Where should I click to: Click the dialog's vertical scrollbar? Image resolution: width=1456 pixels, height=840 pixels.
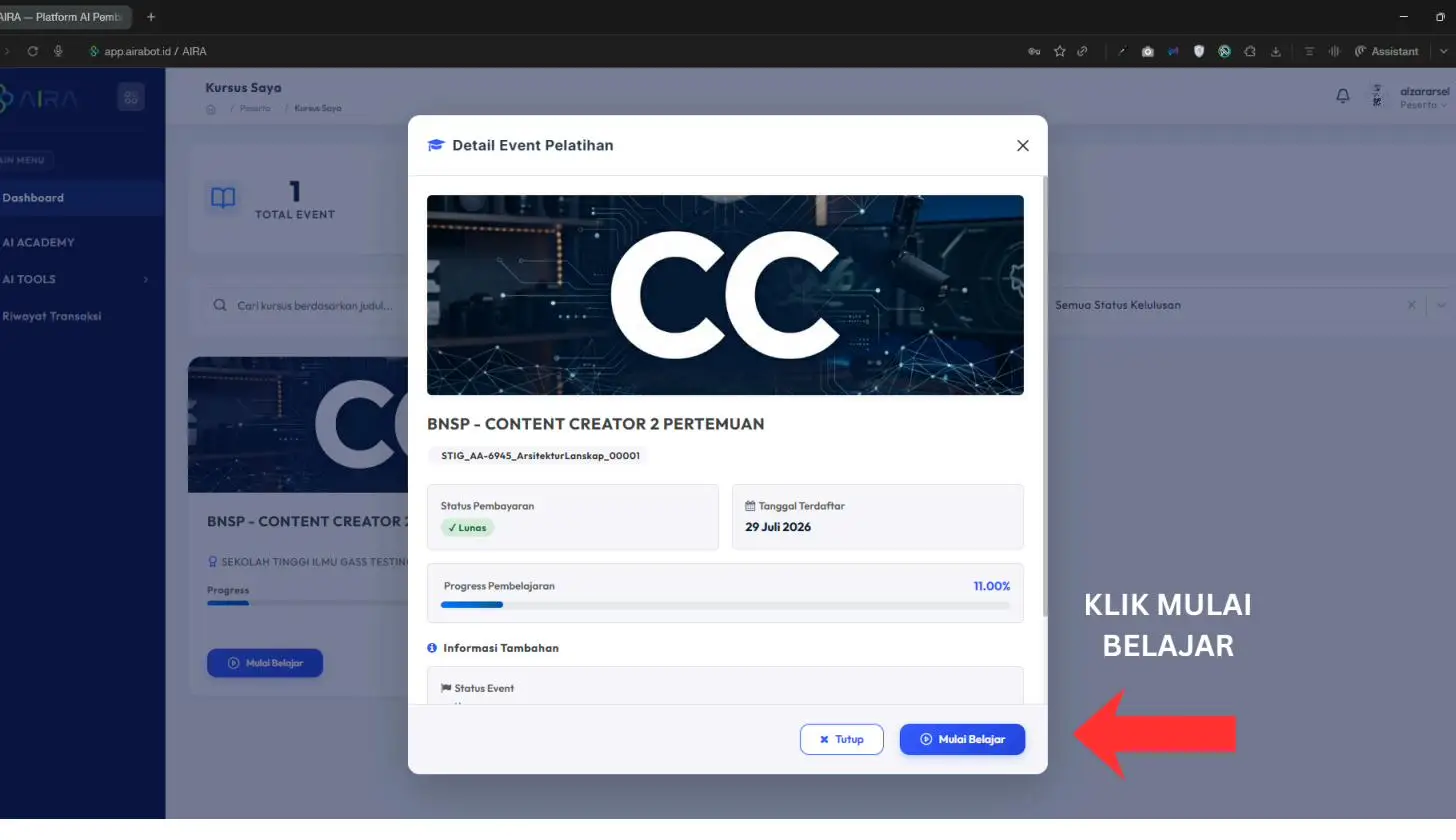pos(1045,395)
